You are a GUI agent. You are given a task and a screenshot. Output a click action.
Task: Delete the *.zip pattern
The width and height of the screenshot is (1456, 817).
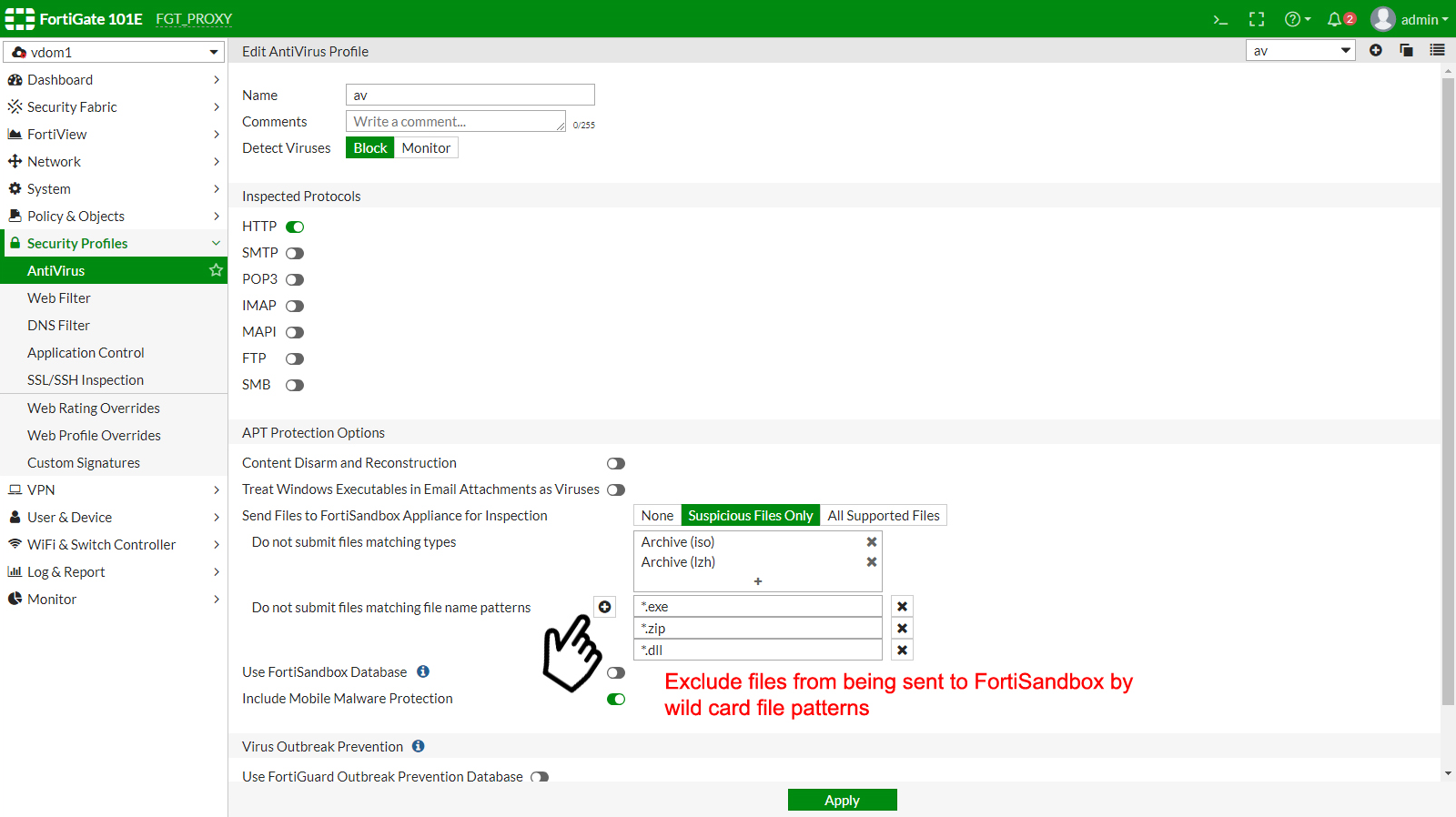pyautogui.click(x=902, y=629)
